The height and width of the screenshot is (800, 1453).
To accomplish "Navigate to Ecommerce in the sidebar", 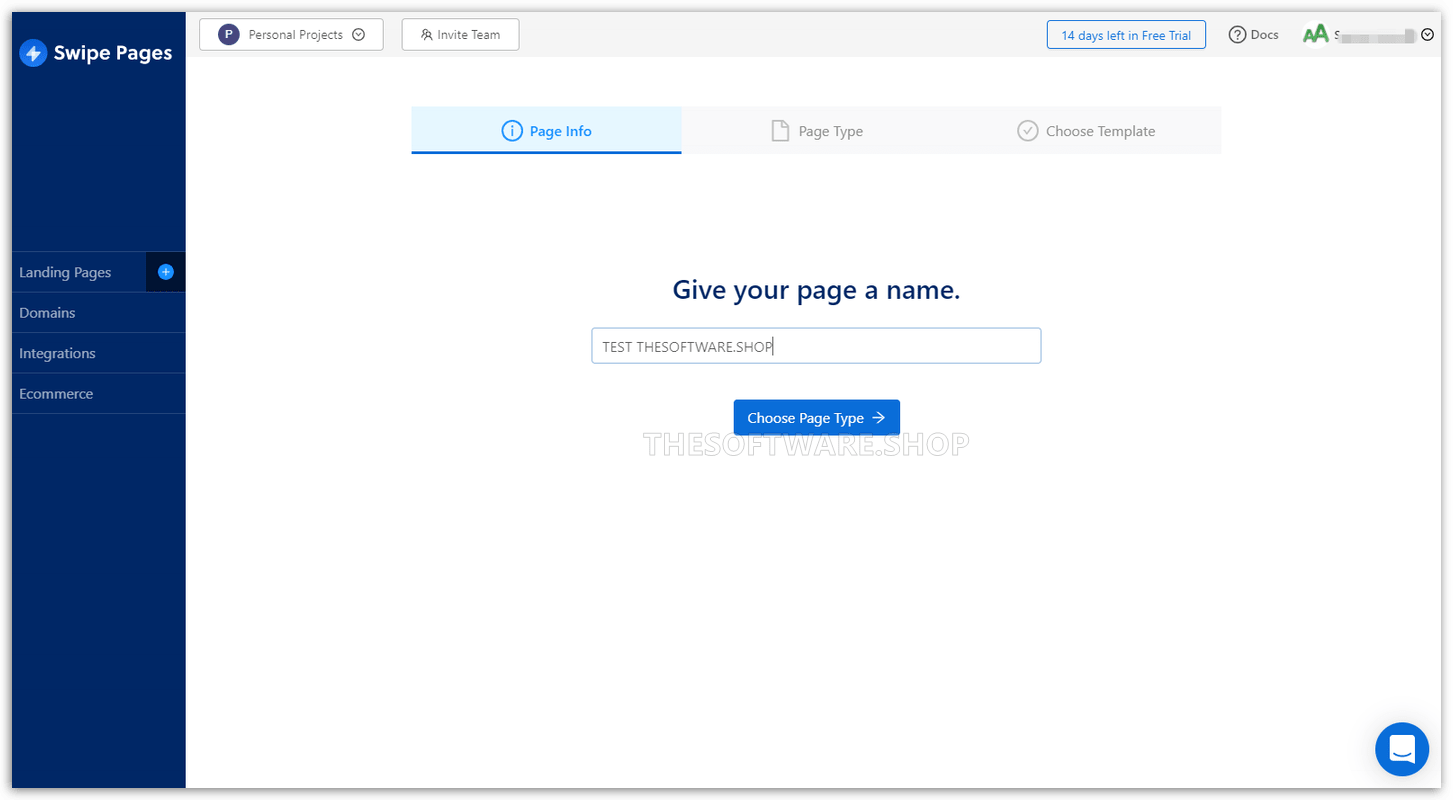I will (x=56, y=394).
